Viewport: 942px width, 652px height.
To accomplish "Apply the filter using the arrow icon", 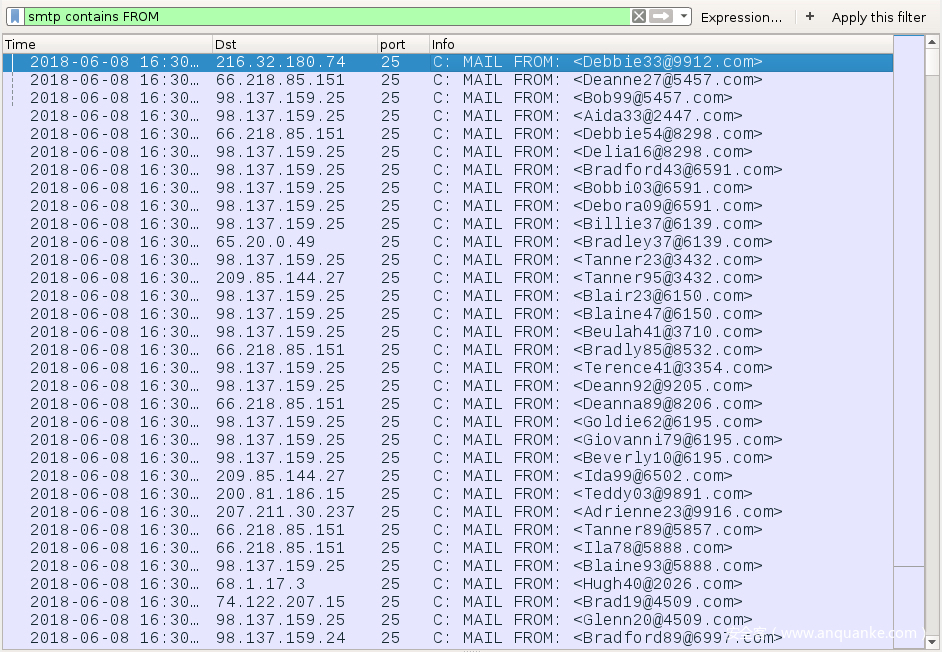I will point(661,17).
